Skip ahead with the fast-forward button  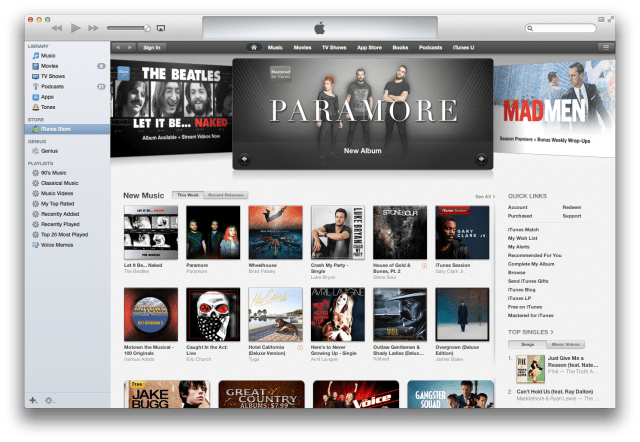click(93, 28)
